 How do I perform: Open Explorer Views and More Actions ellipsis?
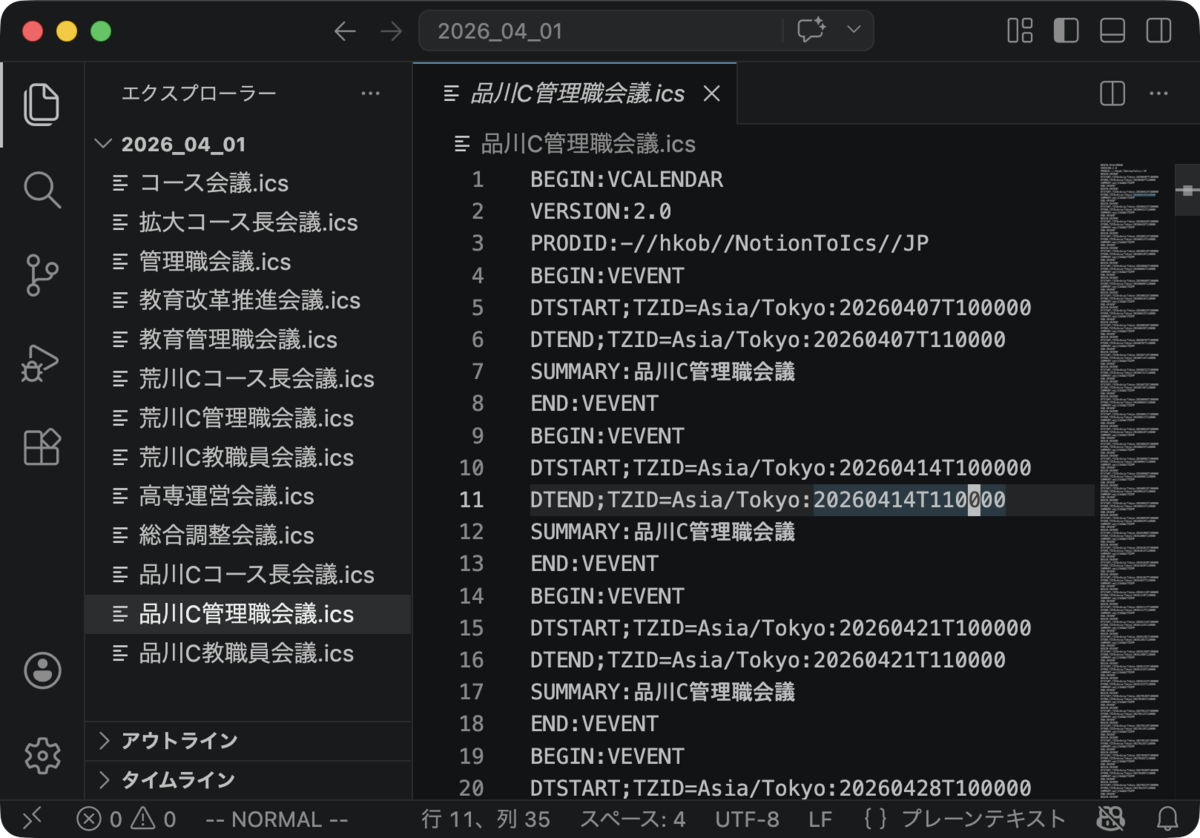(370, 94)
